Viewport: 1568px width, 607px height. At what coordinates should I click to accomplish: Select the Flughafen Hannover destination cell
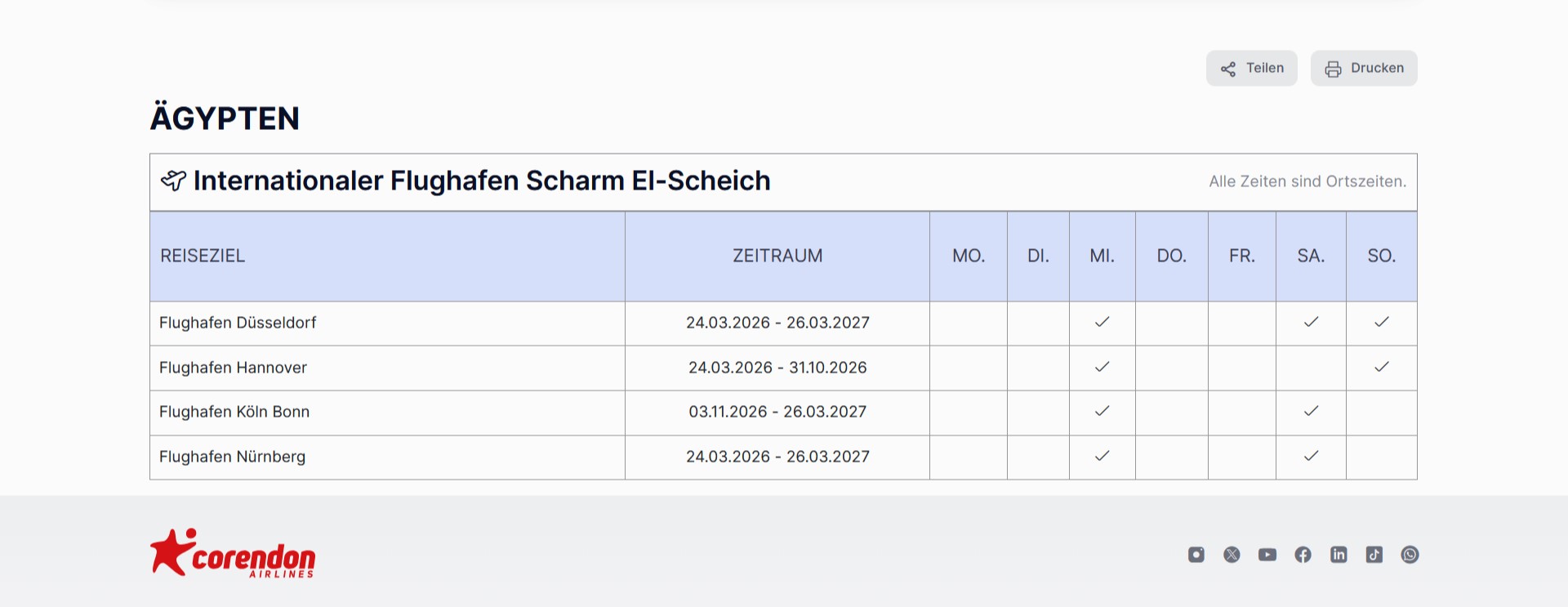pos(233,368)
